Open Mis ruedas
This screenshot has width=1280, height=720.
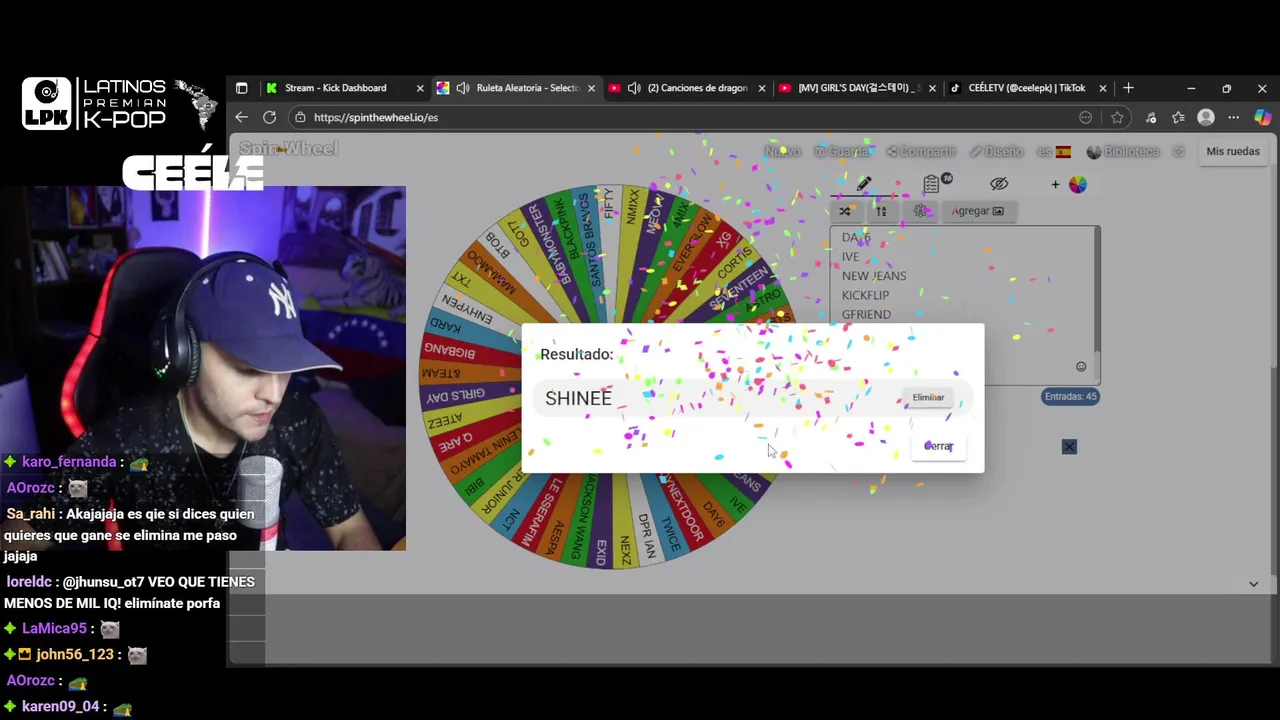click(1233, 152)
